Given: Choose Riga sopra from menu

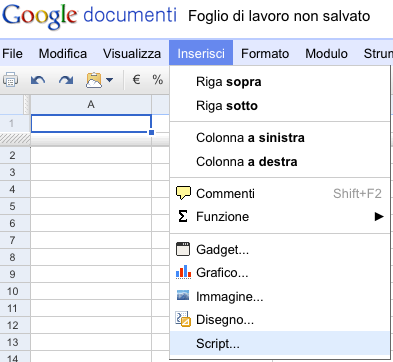Looking at the screenshot, I should coord(280,82).
